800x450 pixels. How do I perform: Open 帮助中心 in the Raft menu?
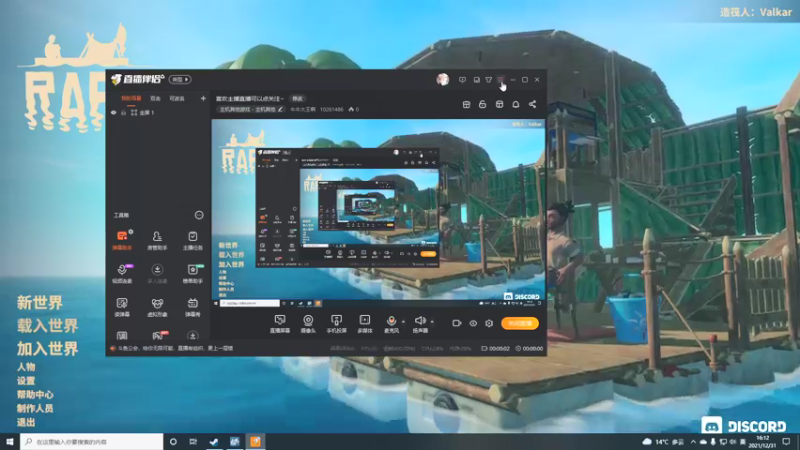click(35, 394)
